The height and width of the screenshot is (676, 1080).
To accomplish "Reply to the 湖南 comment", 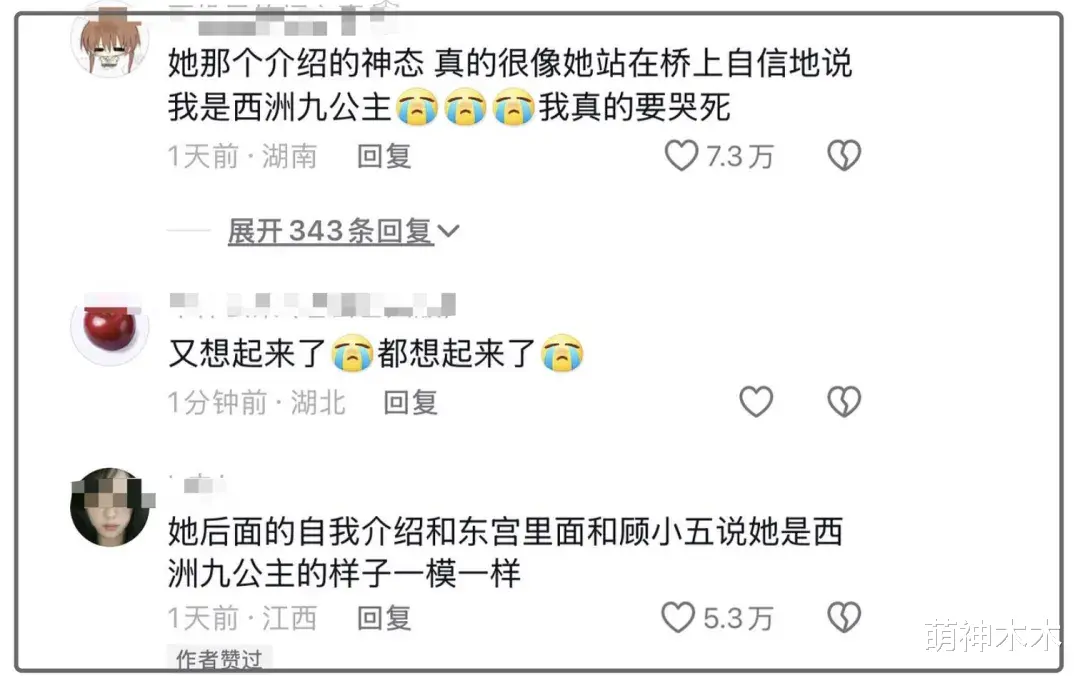I will click(x=384, y=156).
